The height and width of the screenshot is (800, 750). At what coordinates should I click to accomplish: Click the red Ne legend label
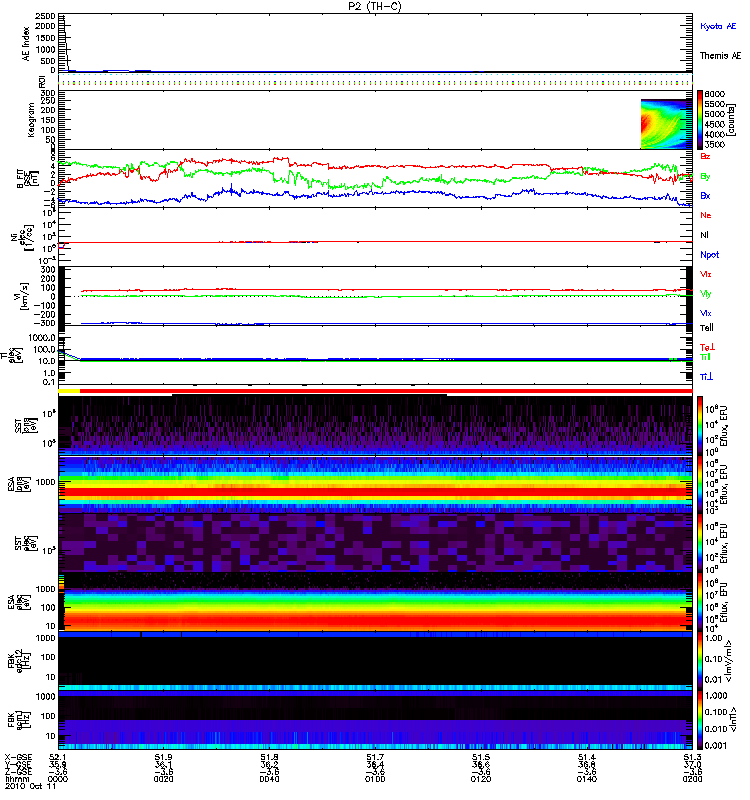pos(705,215)
